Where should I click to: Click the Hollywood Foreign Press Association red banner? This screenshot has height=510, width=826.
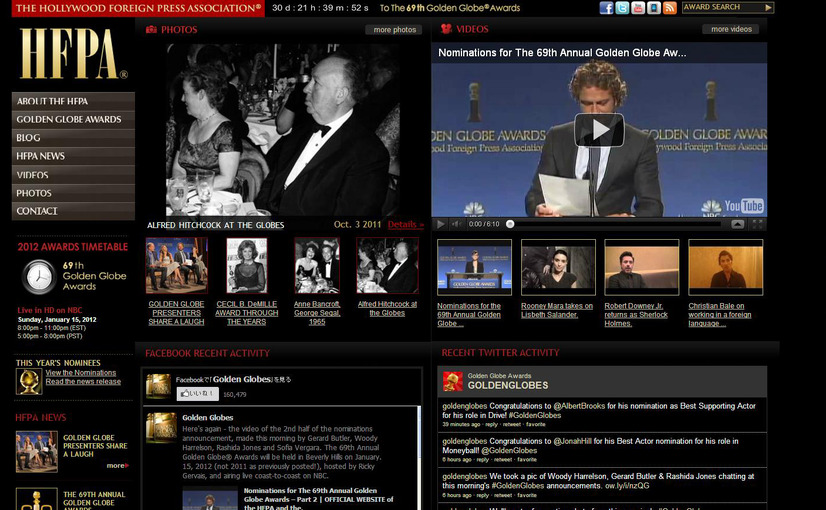[138, 8]
